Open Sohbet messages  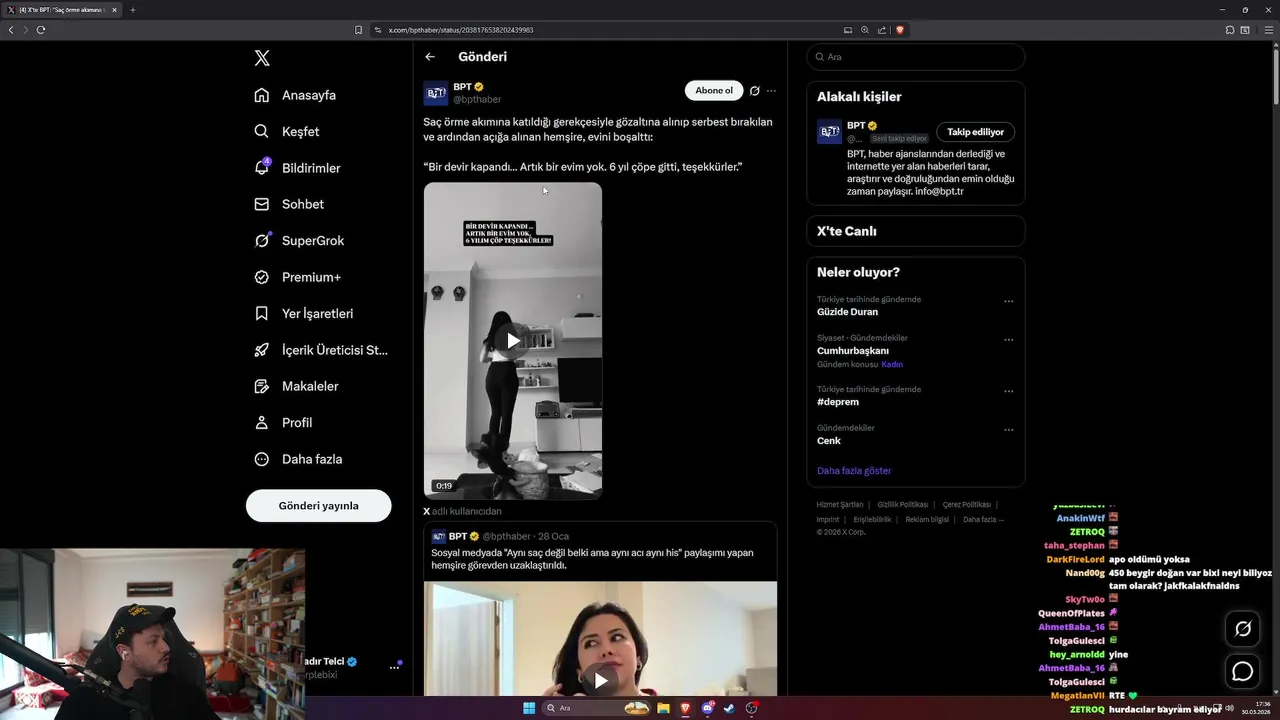click(290, 204)
